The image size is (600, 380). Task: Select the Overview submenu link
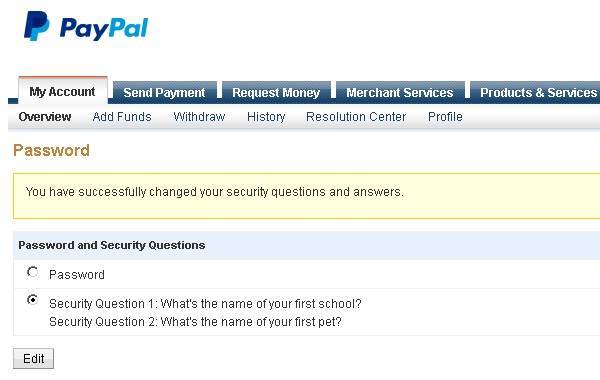(45, 117)
